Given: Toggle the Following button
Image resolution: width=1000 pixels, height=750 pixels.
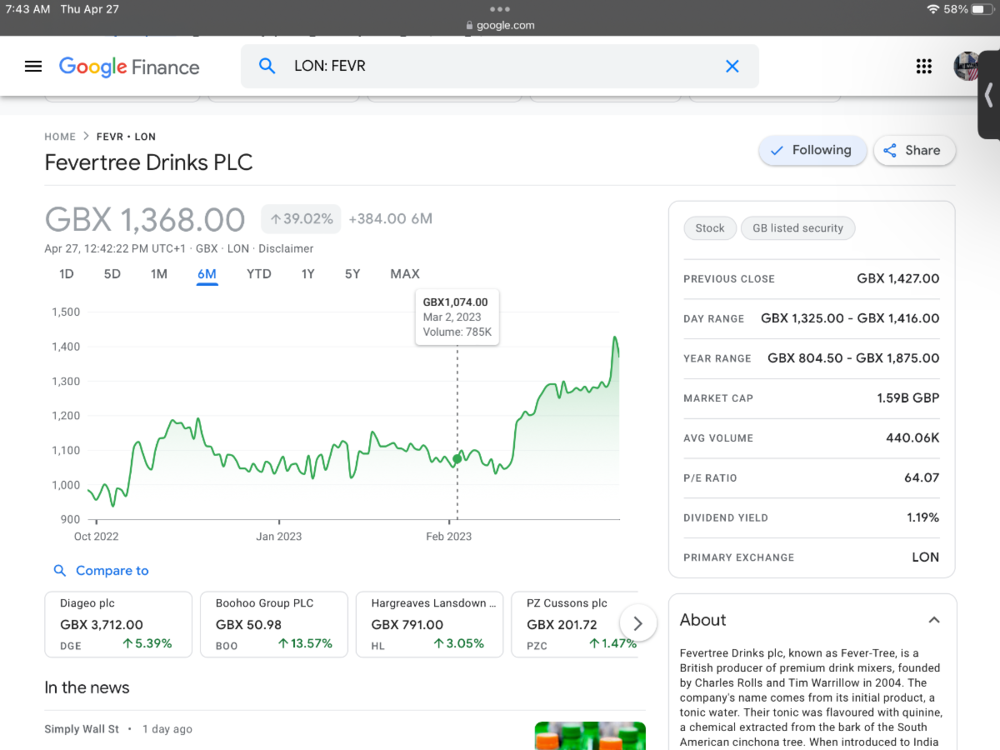Looking at the screenshot, I should (x=812, y=151).
